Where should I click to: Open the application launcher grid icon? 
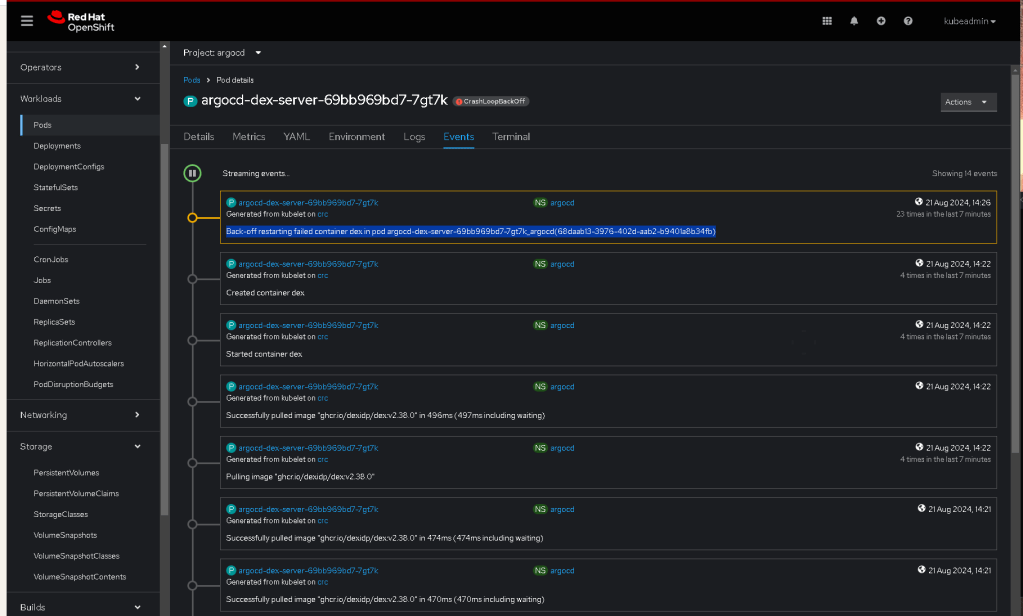827,21
